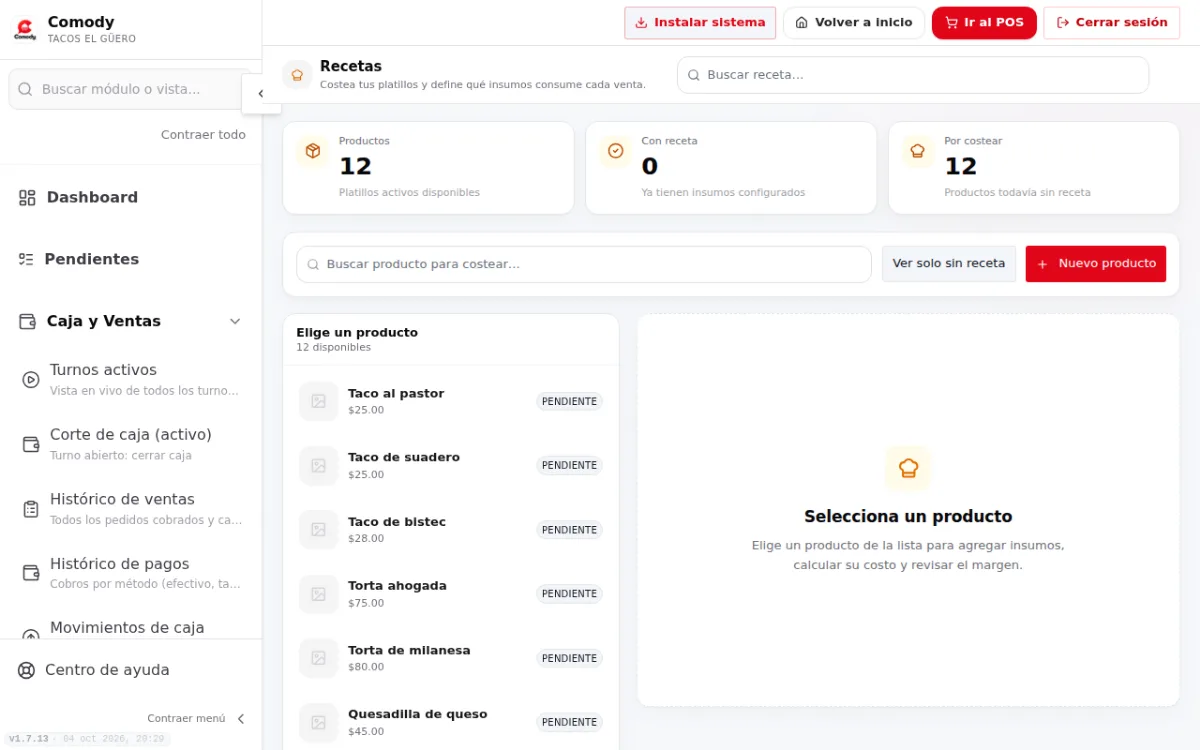
Task: Click the Productos box icon card
Action: (313, 151)
